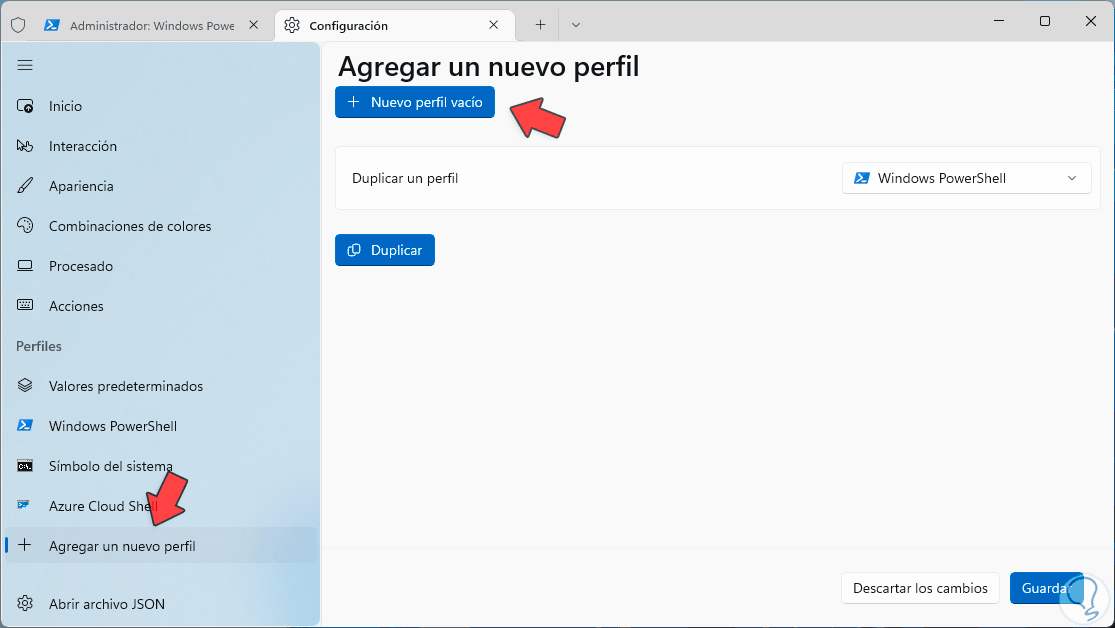Maximize the Terminal window
Screen dimensions: 1115x628
(1045, 21)
